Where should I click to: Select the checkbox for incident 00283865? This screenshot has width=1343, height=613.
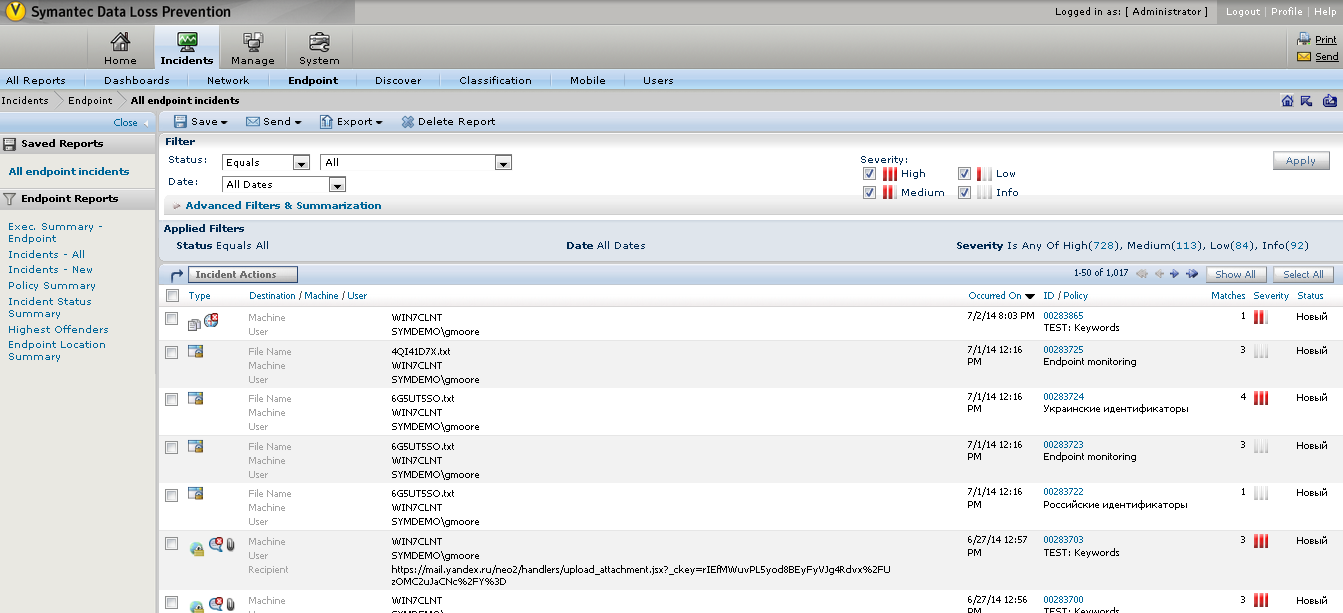172,318
